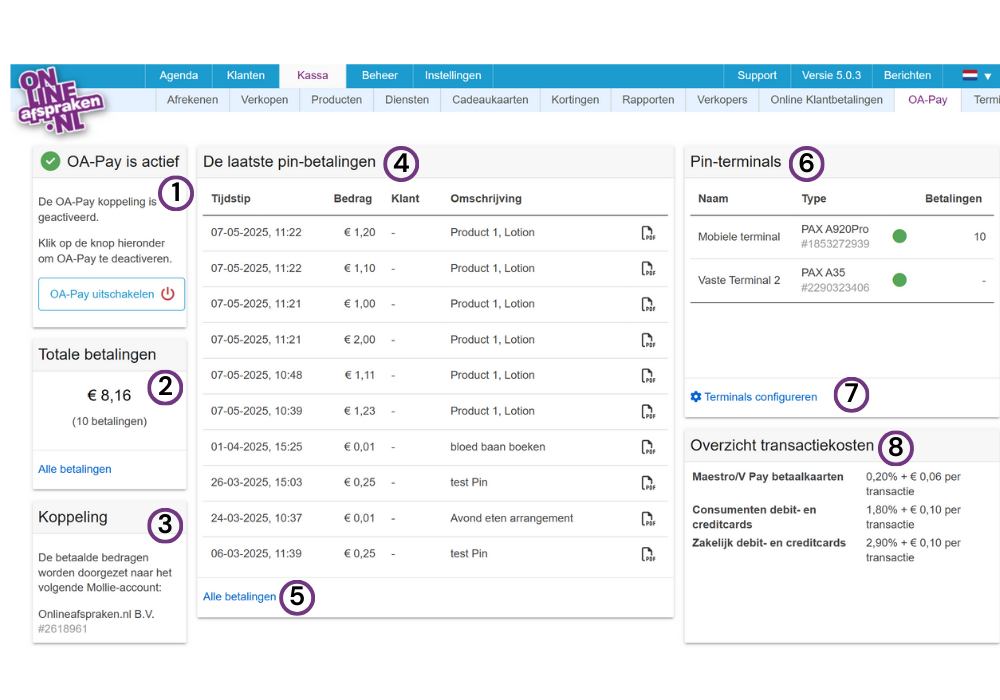Click the power icon inside OA-Pay uitschakelen button
This screenshot has height=700, width=1000.
pyautogui.click(x=167, y=294)
